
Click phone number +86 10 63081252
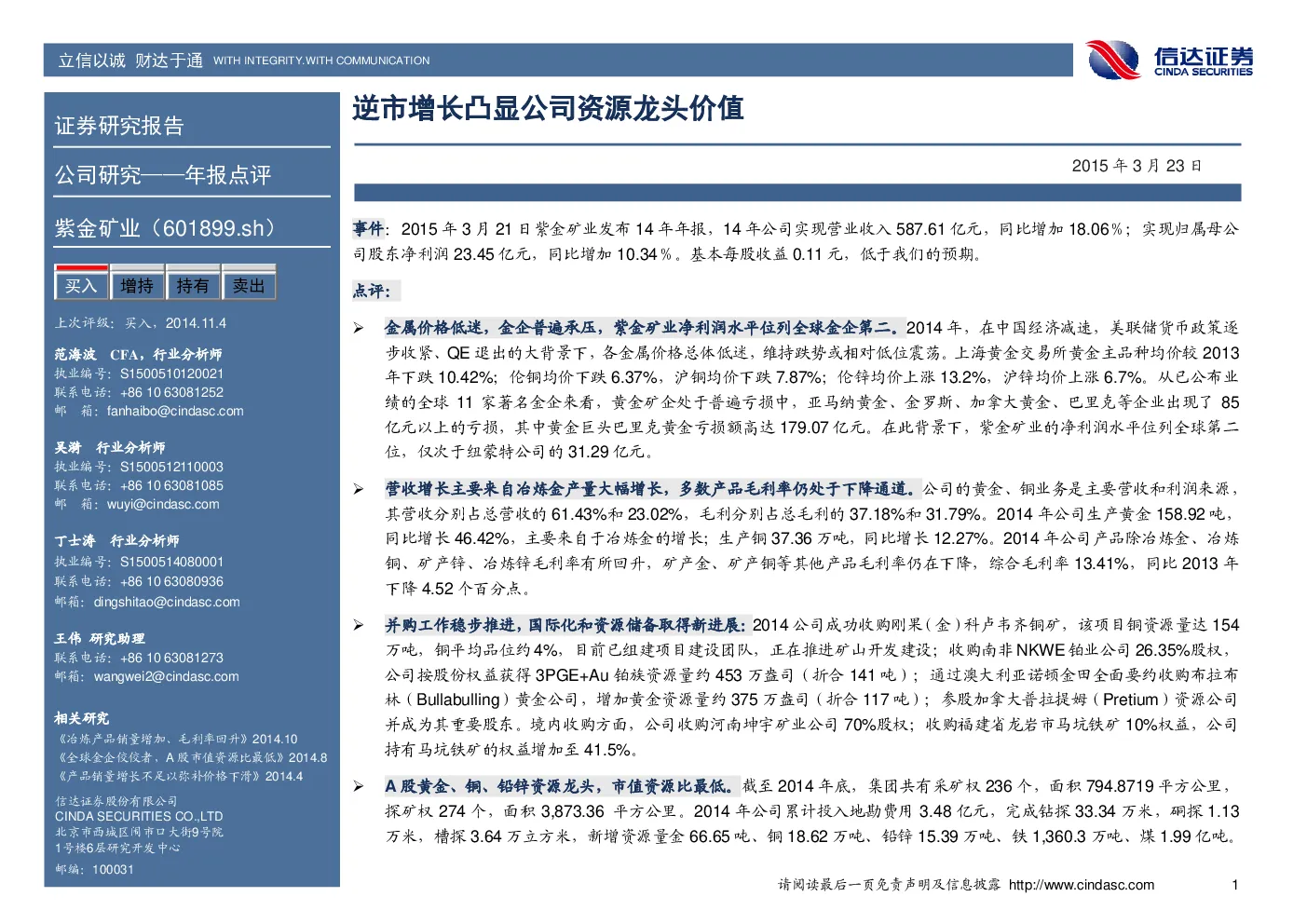(x=171, y=392)
